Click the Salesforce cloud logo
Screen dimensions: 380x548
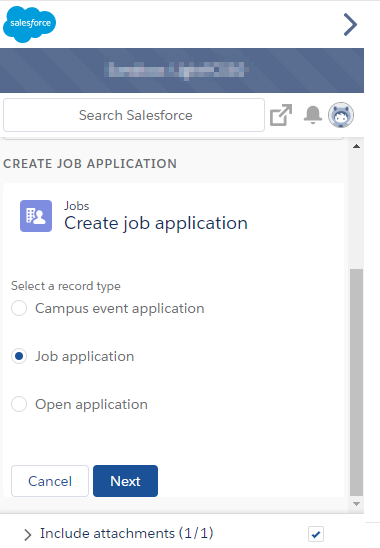pyautogui.click(x=29, y=24)
